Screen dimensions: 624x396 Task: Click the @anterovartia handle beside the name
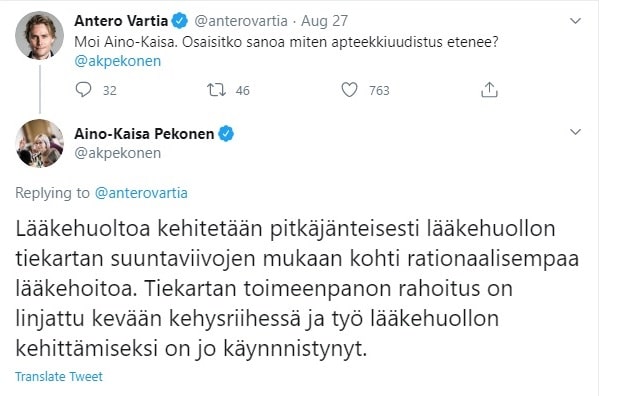(x=241, y=21)
